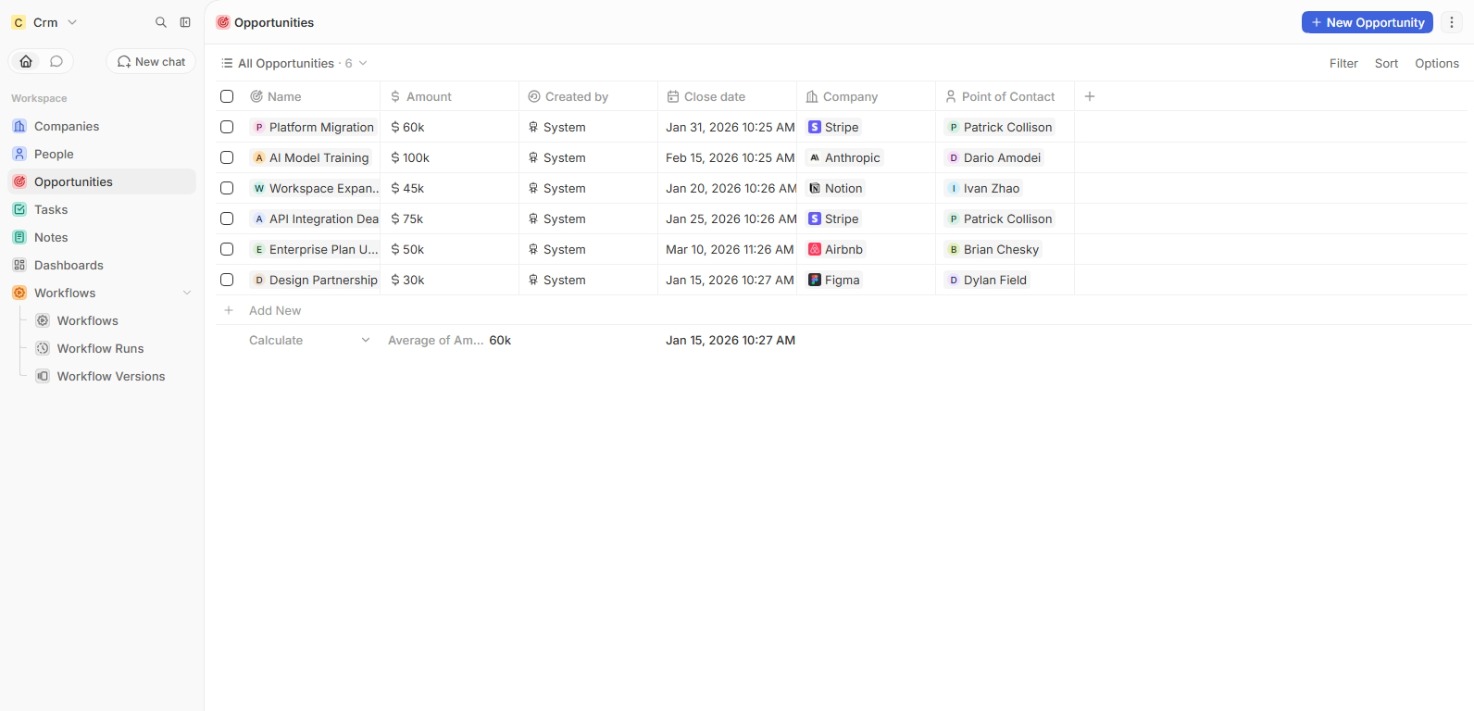1474x711 pixels.
Task: Click the B avatar beside Brian Chesky
Action: tap(954, 249)
